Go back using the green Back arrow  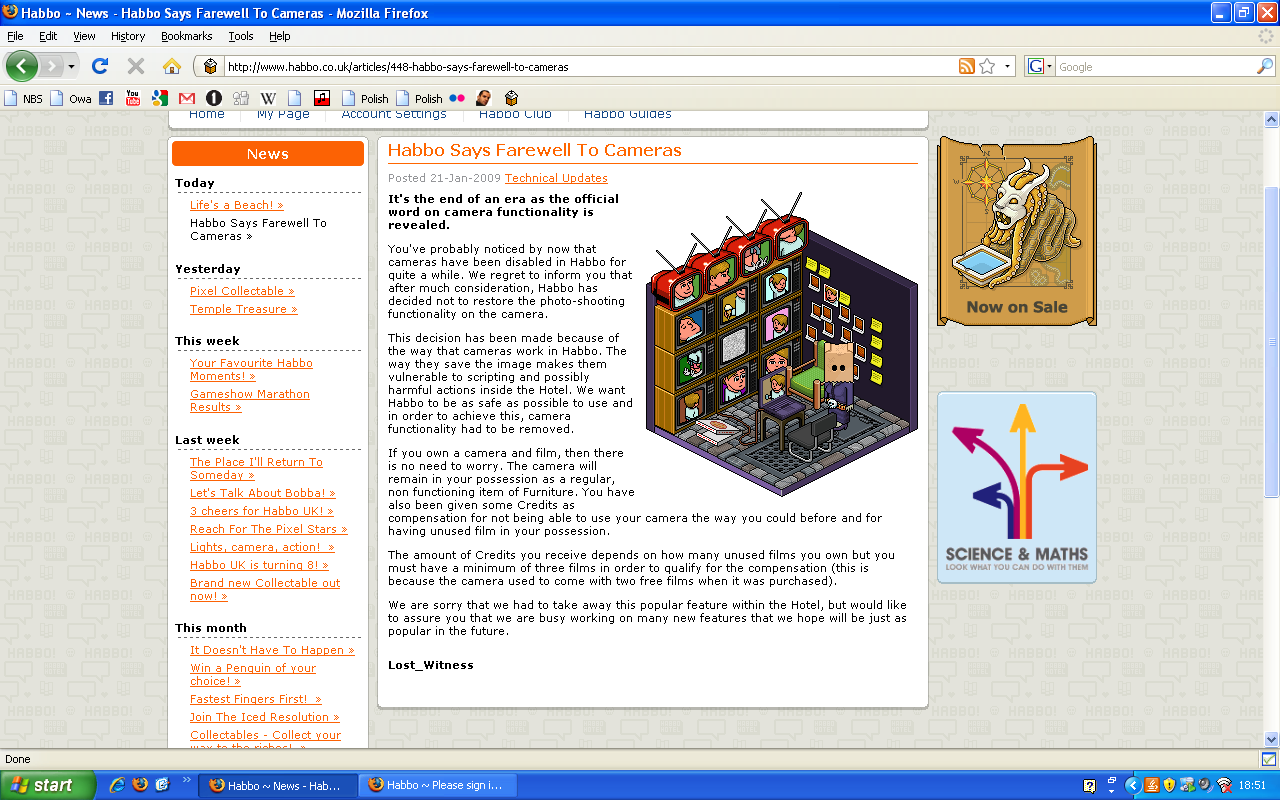[x=21, y=67]
